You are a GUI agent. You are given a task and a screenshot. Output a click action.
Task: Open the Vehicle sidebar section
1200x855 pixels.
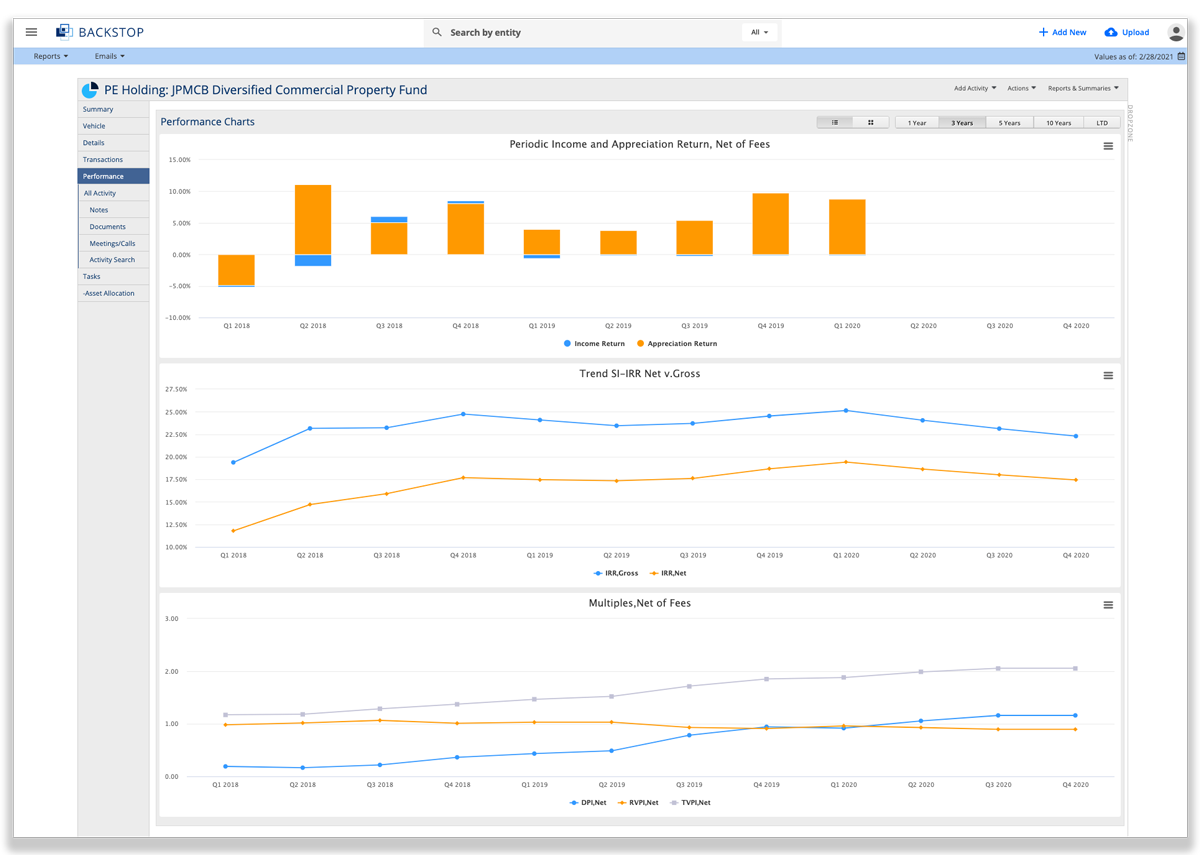tap(113, 126)
